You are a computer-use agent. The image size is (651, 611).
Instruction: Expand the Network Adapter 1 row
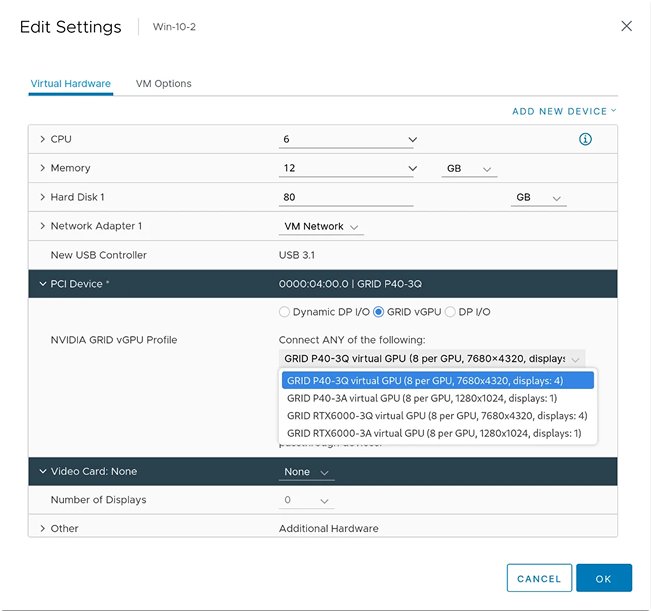click(42, 226)
